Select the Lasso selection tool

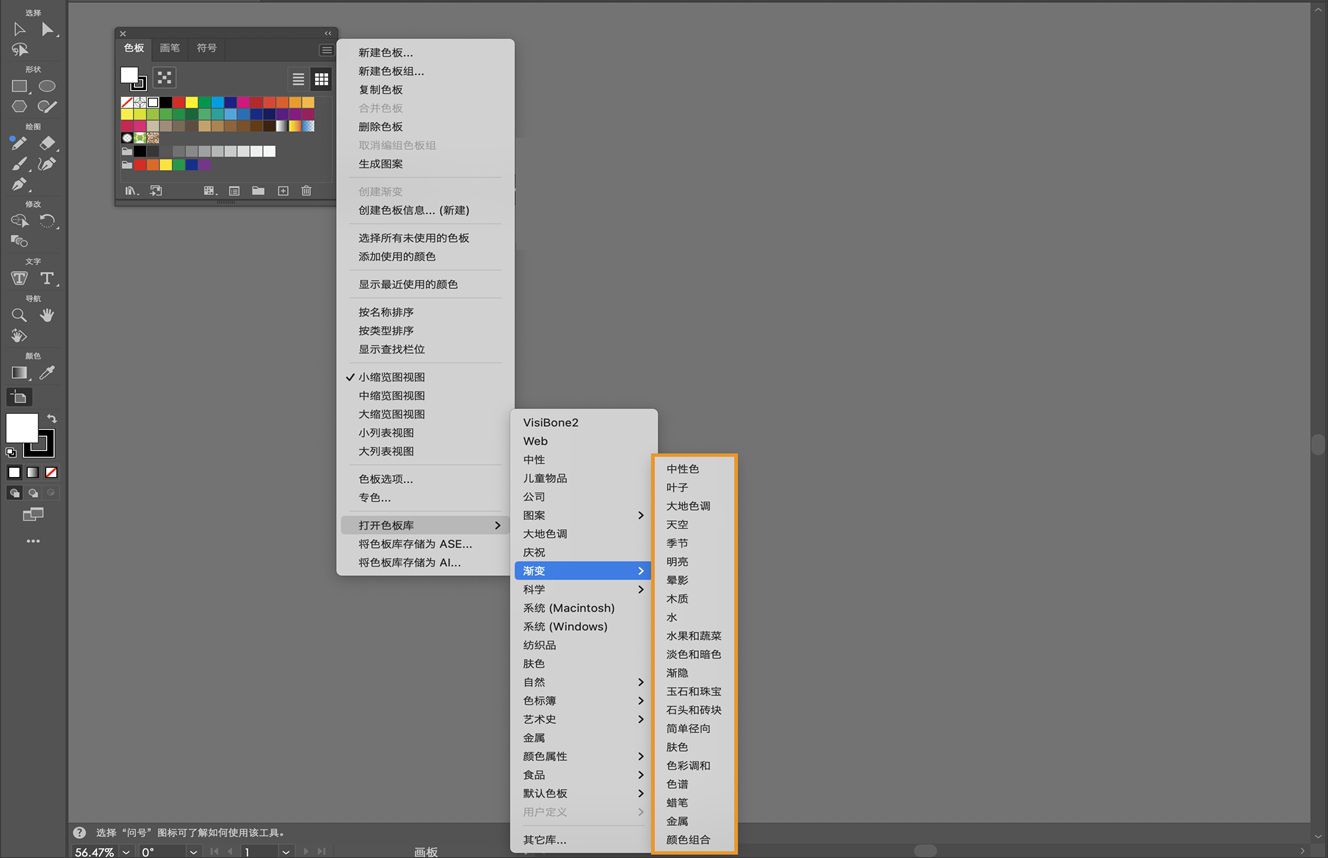(x=19, y=49)
